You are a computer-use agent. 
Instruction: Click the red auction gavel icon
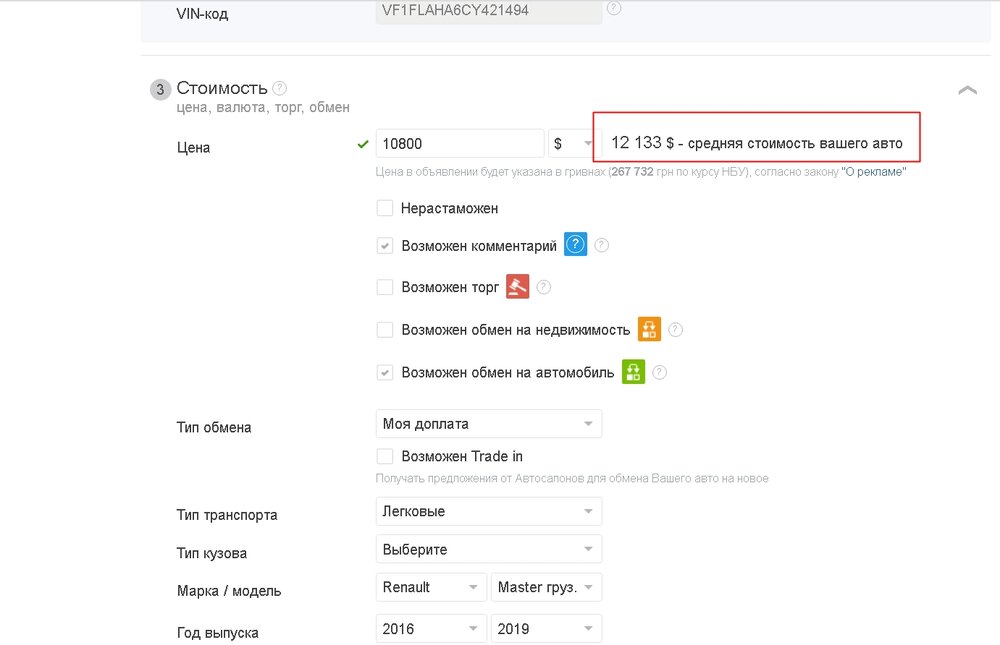pyautogui.click(x=517, y=286)
